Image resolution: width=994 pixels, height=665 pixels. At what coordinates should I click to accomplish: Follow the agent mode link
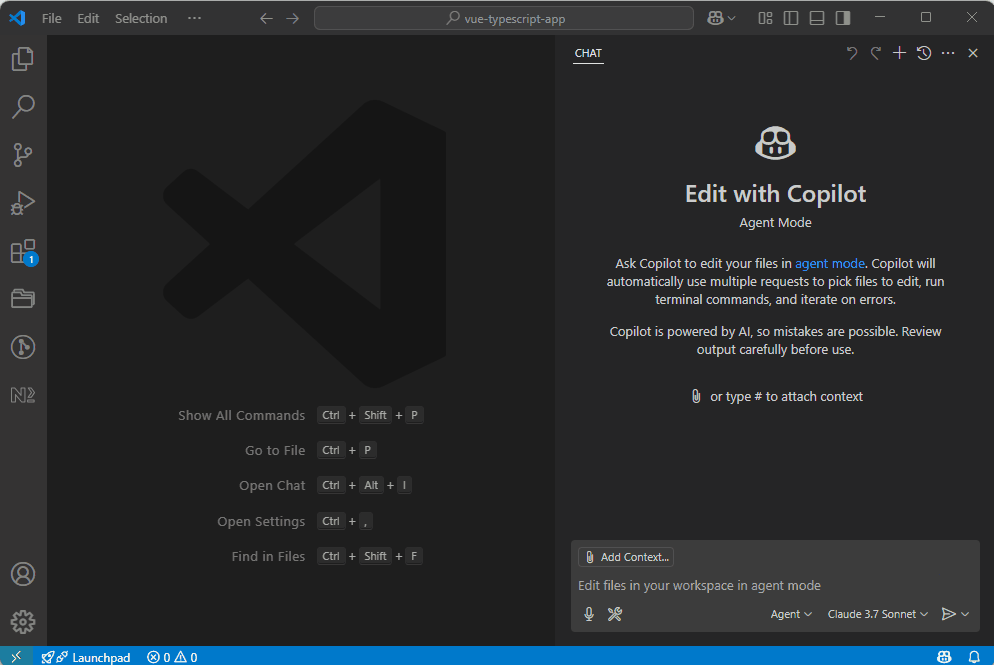click(829, 263)
